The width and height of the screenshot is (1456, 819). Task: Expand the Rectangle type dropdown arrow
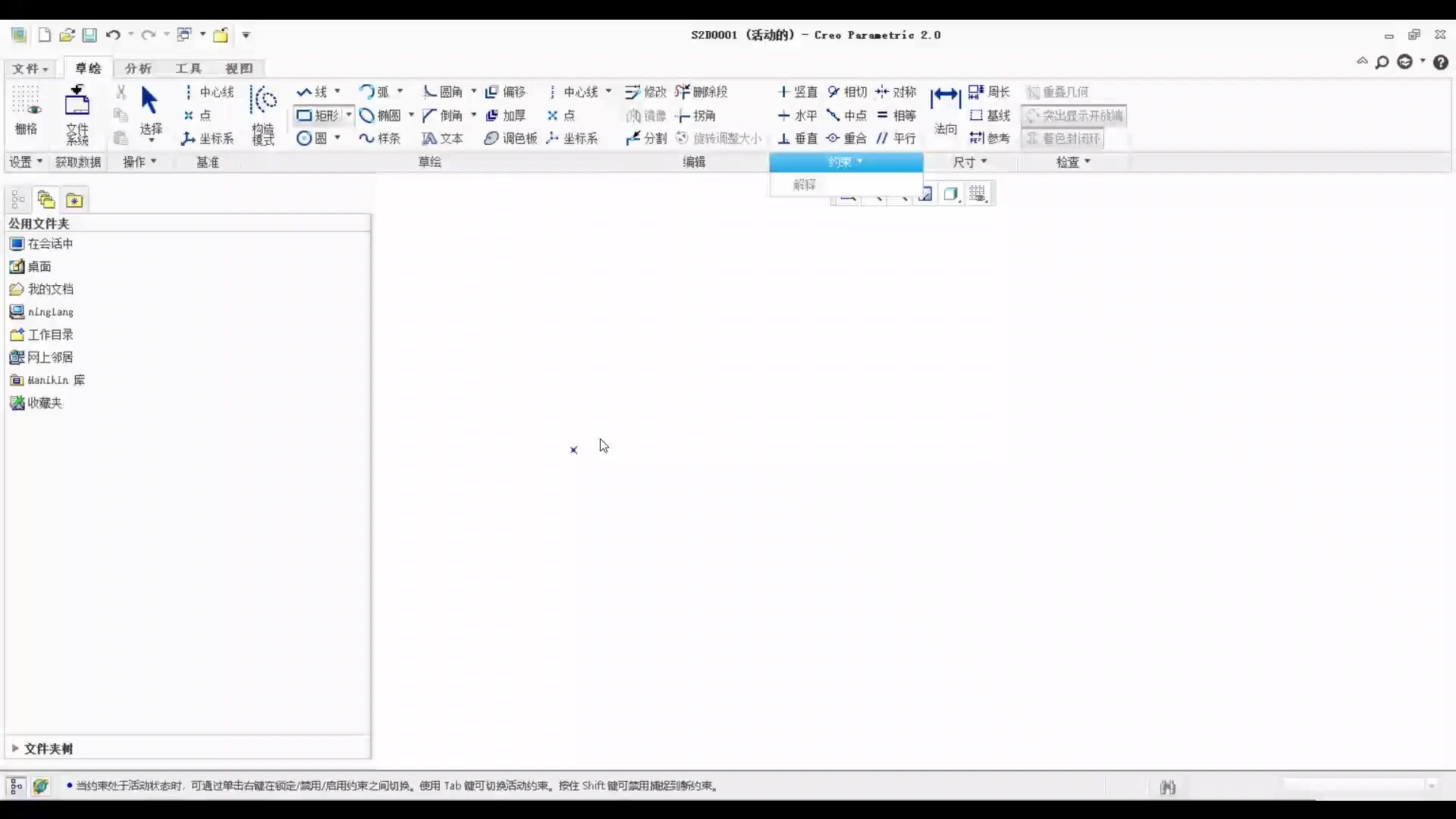[349, 115]
